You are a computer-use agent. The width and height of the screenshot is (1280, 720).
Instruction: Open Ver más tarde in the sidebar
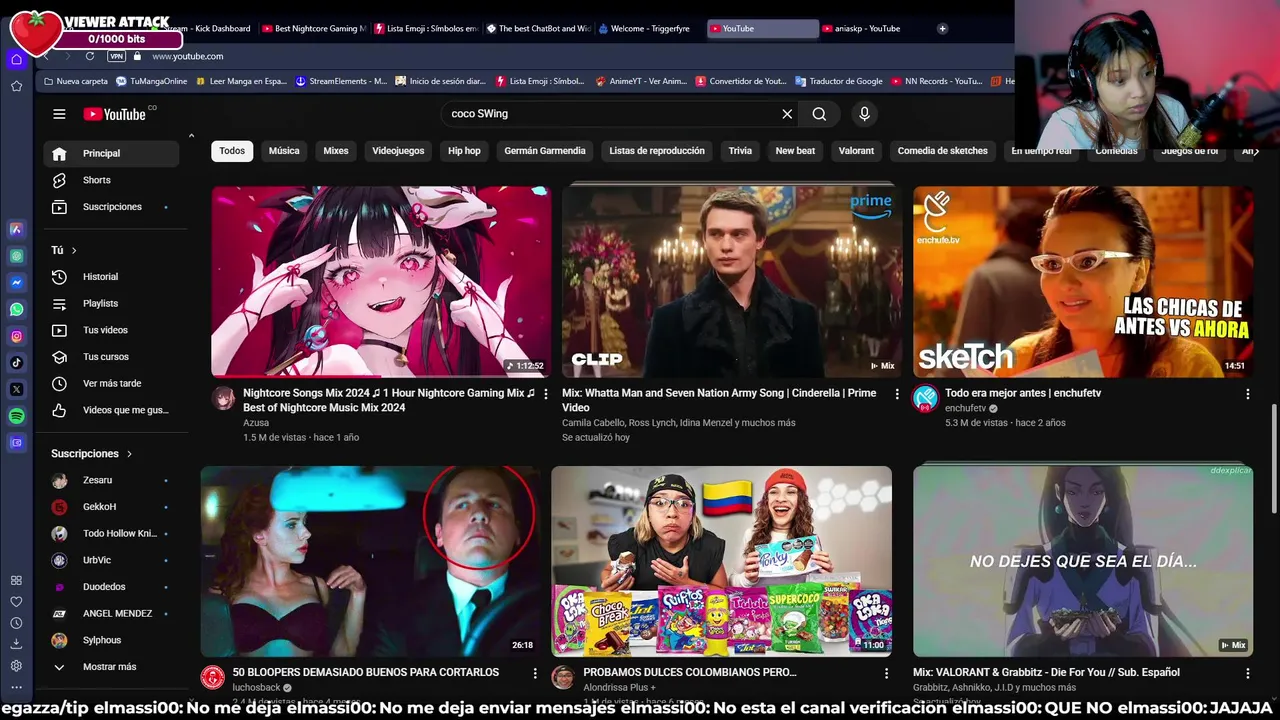(111, 383)
